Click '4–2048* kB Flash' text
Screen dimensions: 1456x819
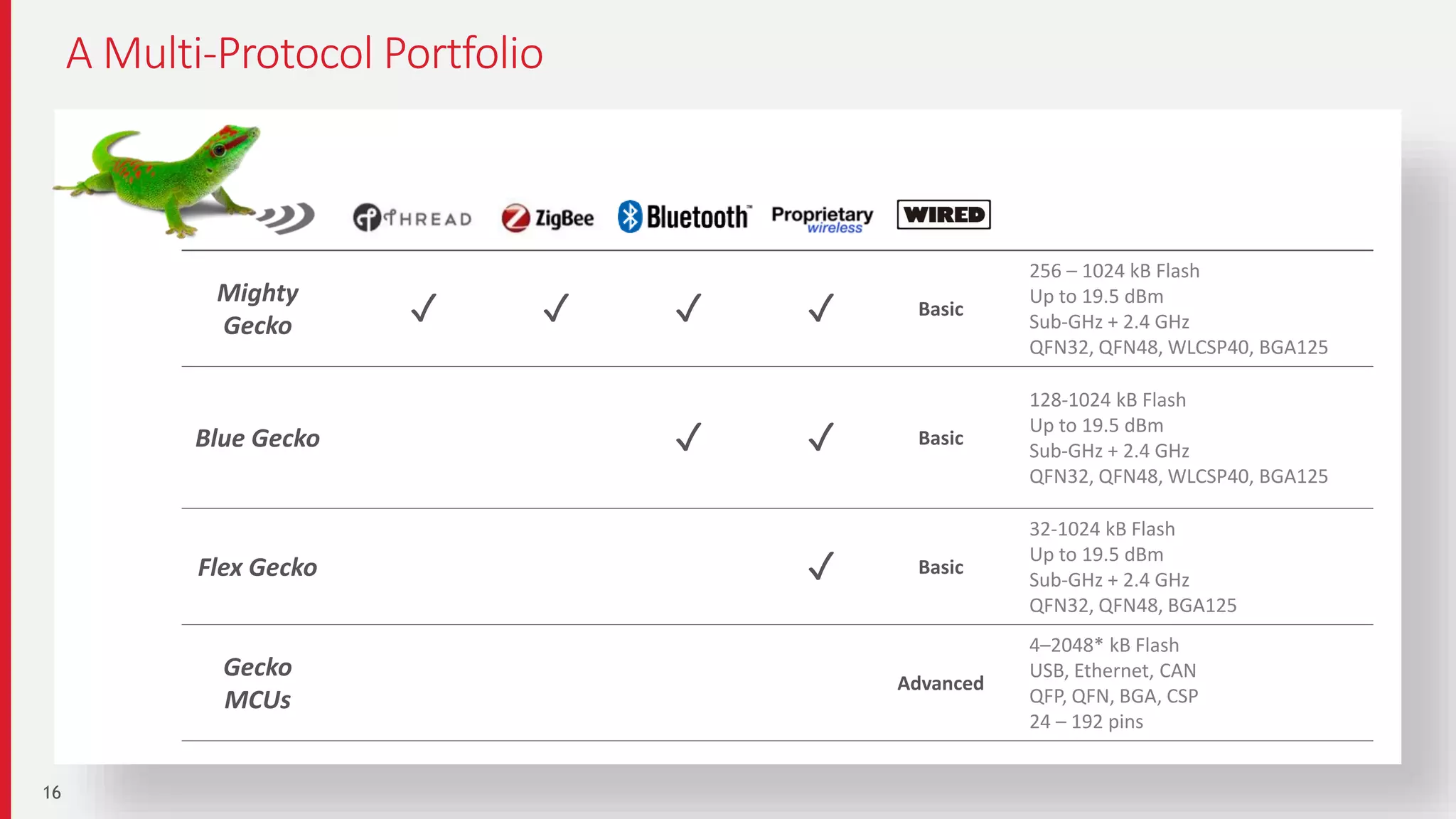1104,645
